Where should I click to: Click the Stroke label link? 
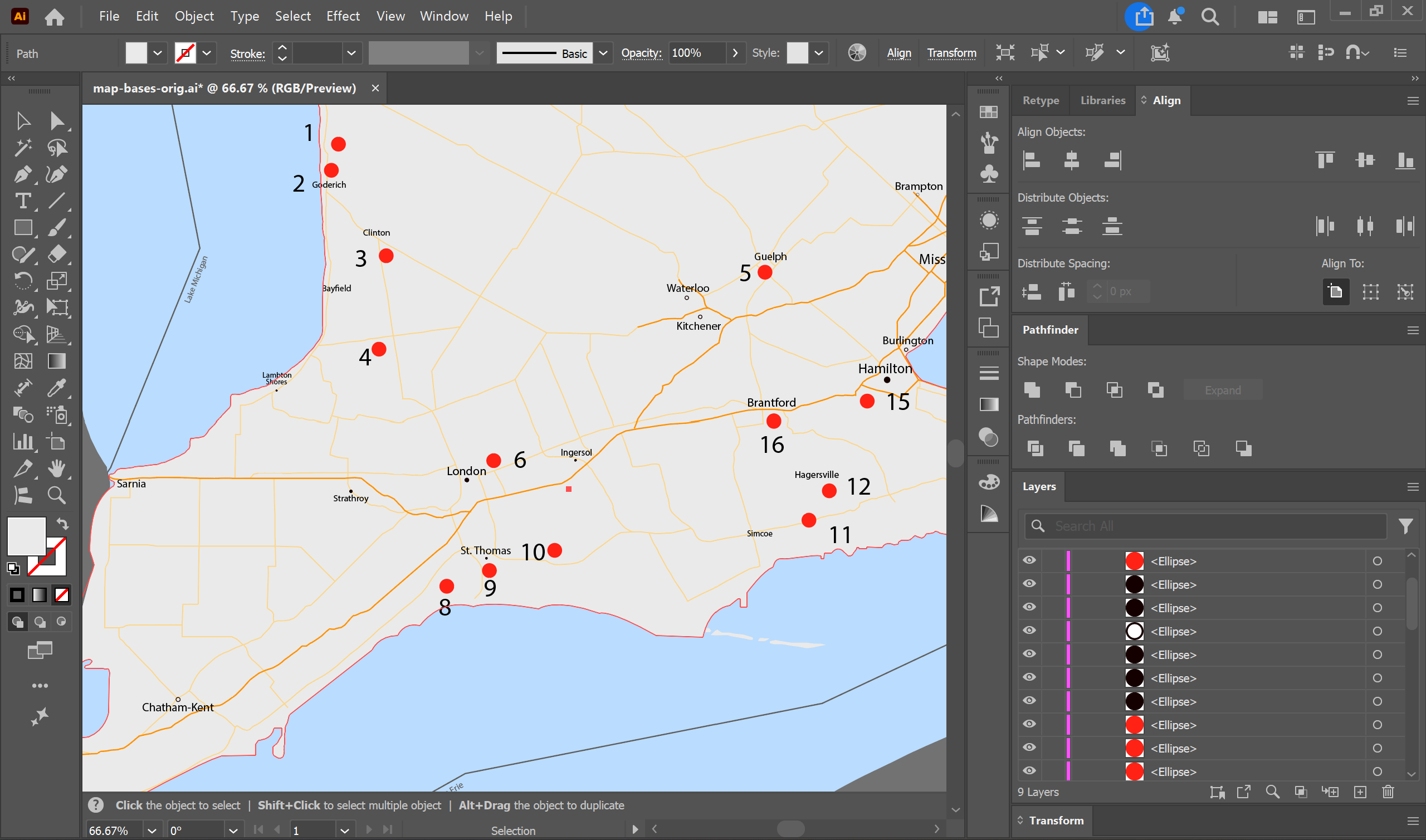click(247, 54)
